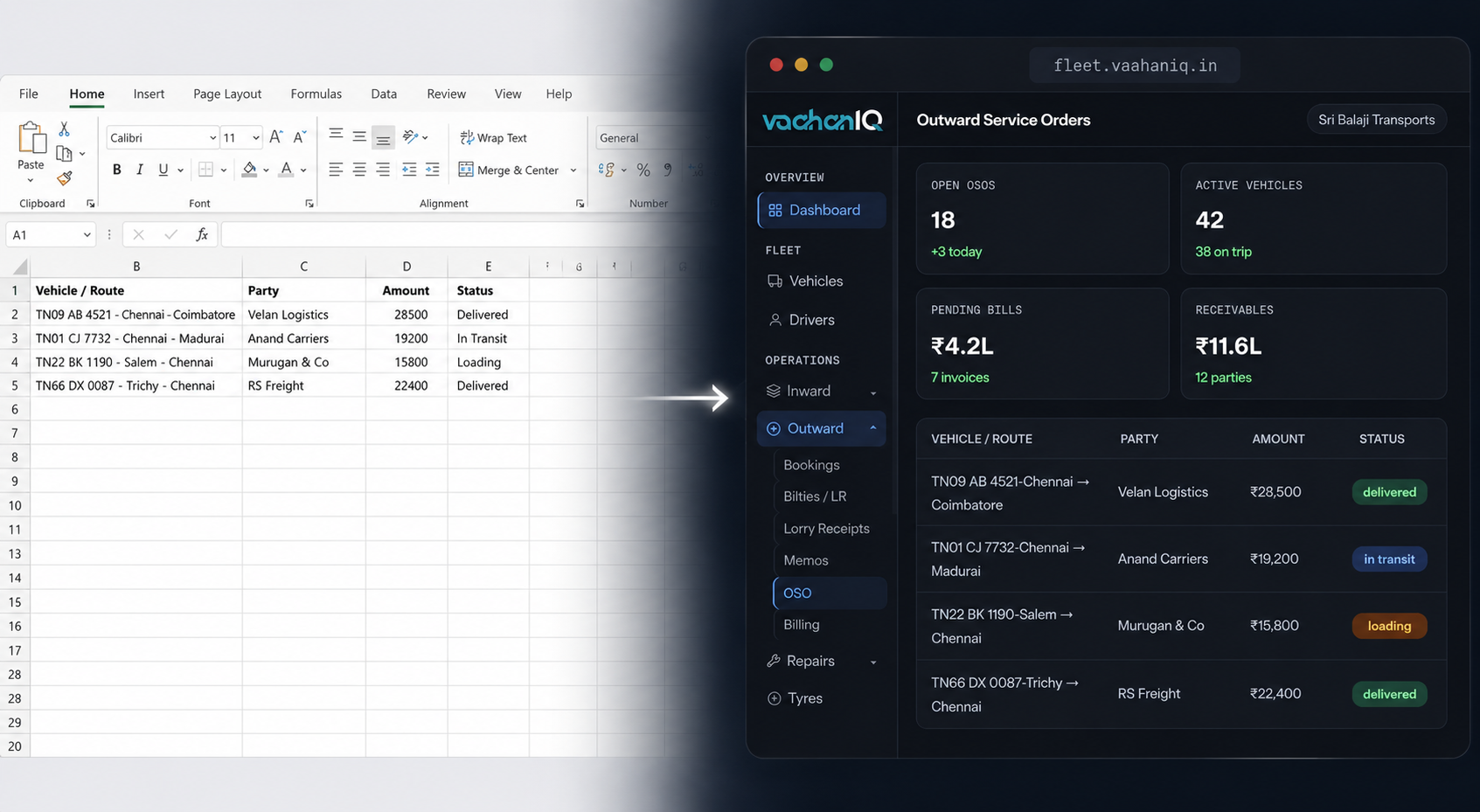Image resolution: width=1480 pixels, height=812 pixels.
Task: Toggle Center horizontal alignment
Action: [359, 170]
